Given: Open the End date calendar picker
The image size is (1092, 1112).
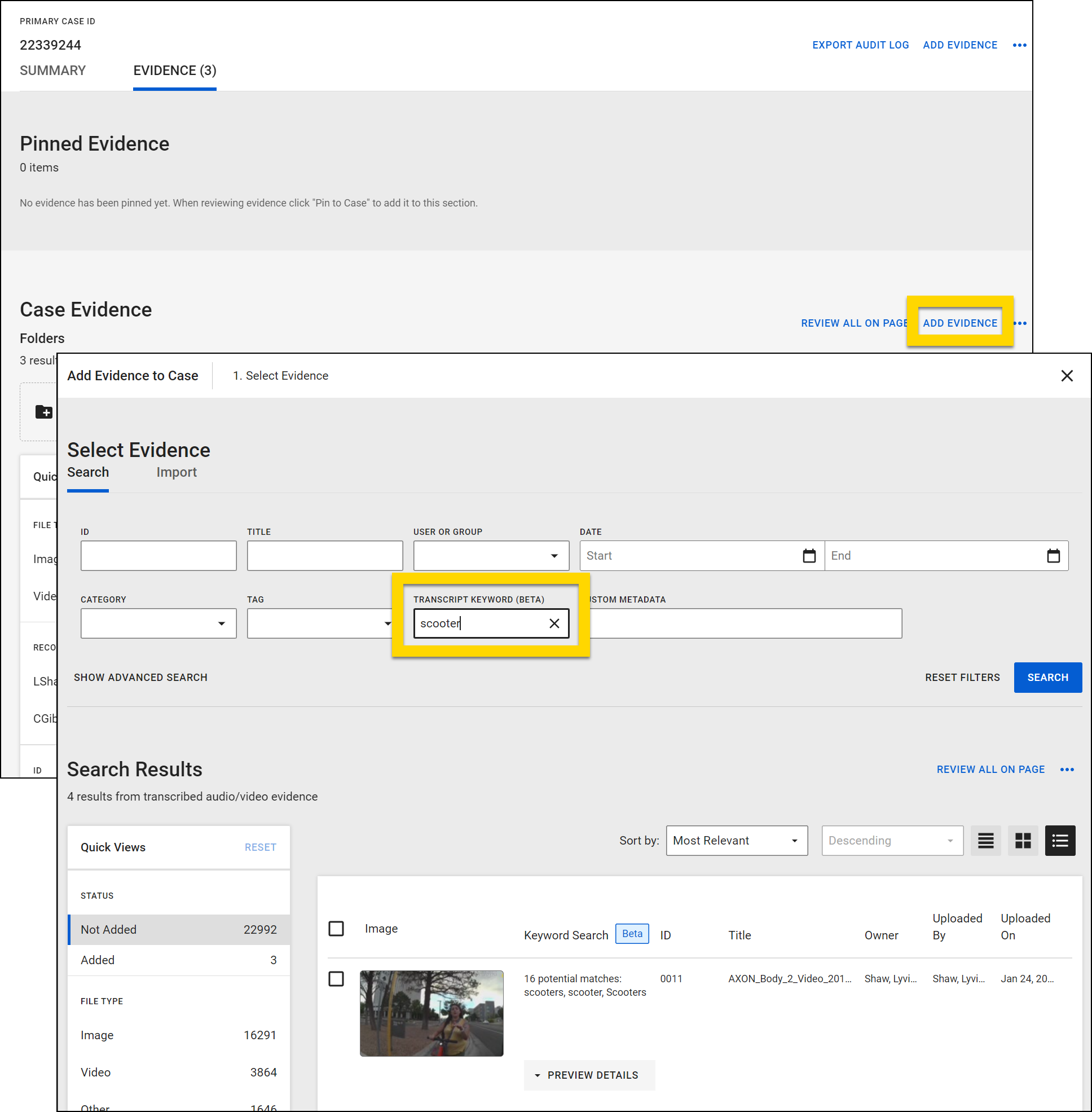Looking at the screenshot, I should coord(1053,555).
